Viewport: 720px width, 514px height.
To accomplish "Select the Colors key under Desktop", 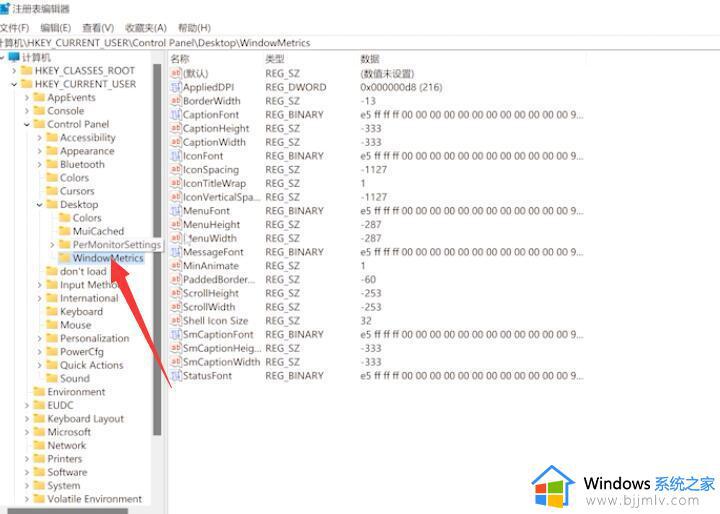I will 87,218.
